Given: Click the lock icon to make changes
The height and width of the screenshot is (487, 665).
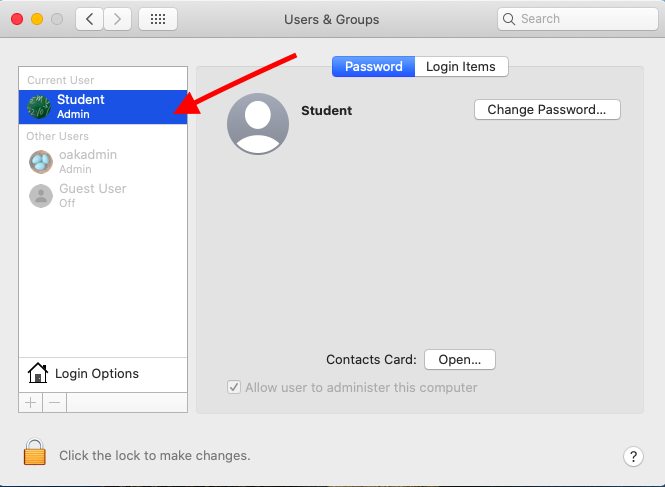Looking at the screenshot, I should 35,452.
